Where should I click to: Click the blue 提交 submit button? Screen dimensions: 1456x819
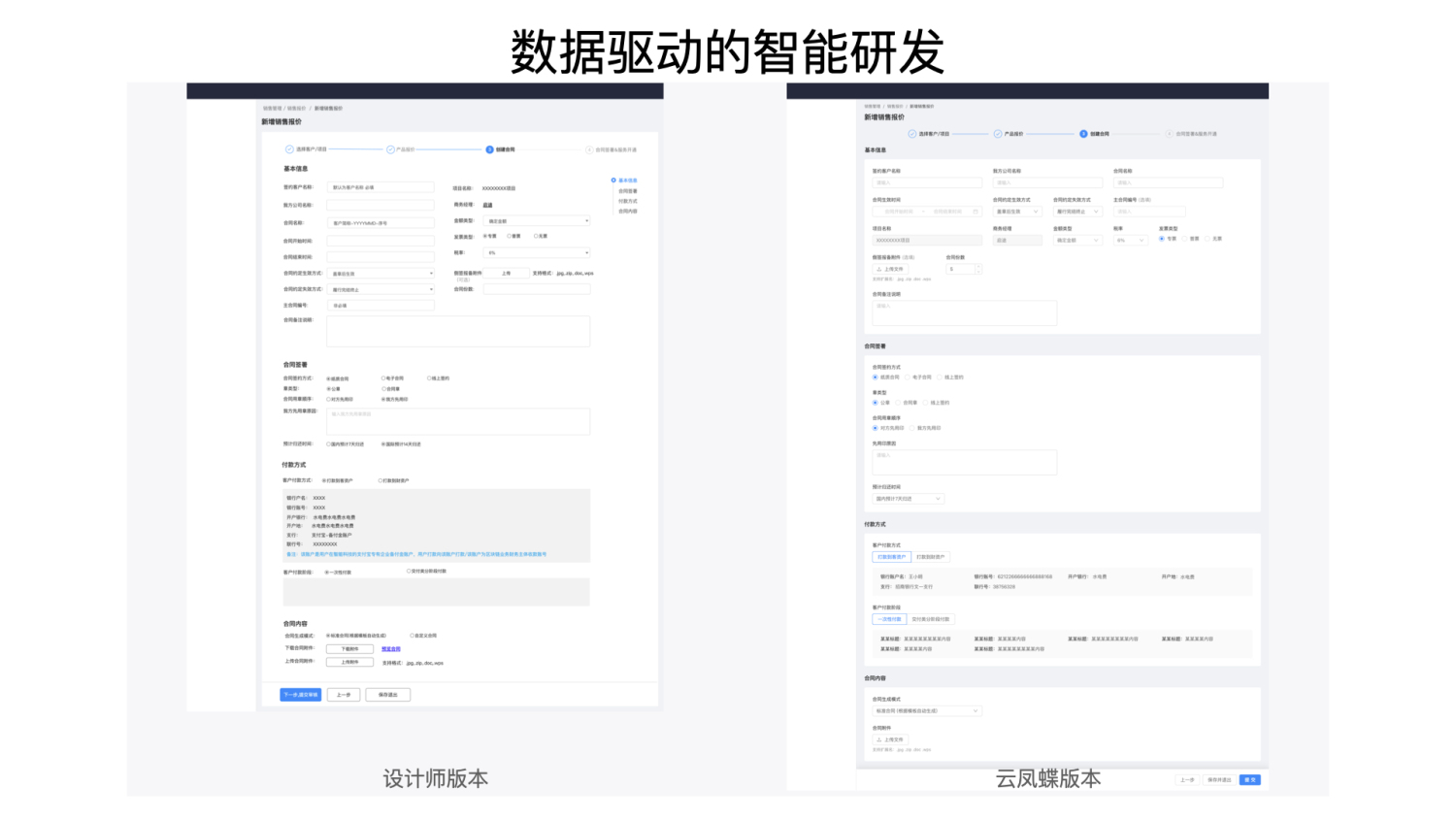pos(1250,779)
